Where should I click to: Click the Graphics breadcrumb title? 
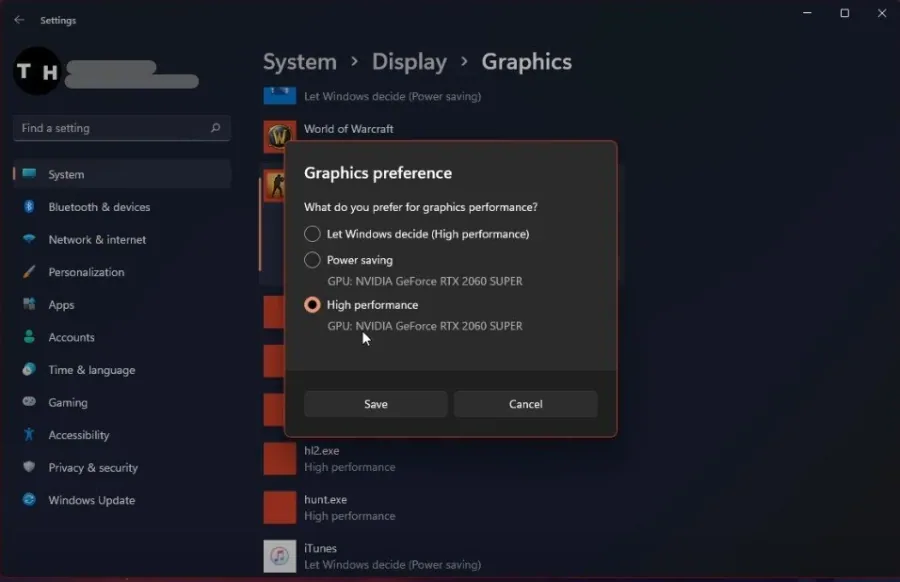(x=526, y=62)
